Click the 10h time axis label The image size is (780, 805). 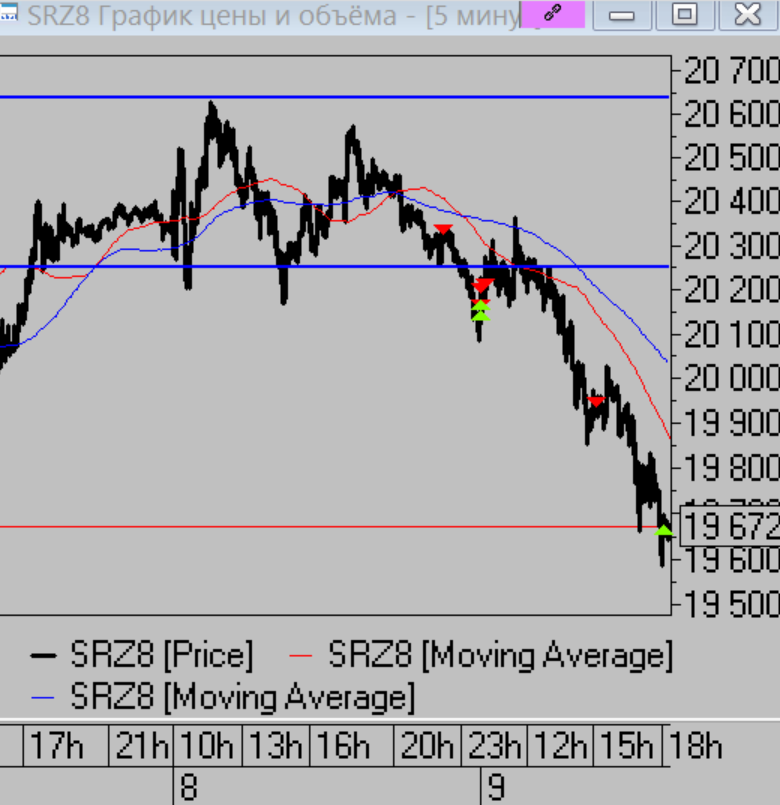click(207, 745)
